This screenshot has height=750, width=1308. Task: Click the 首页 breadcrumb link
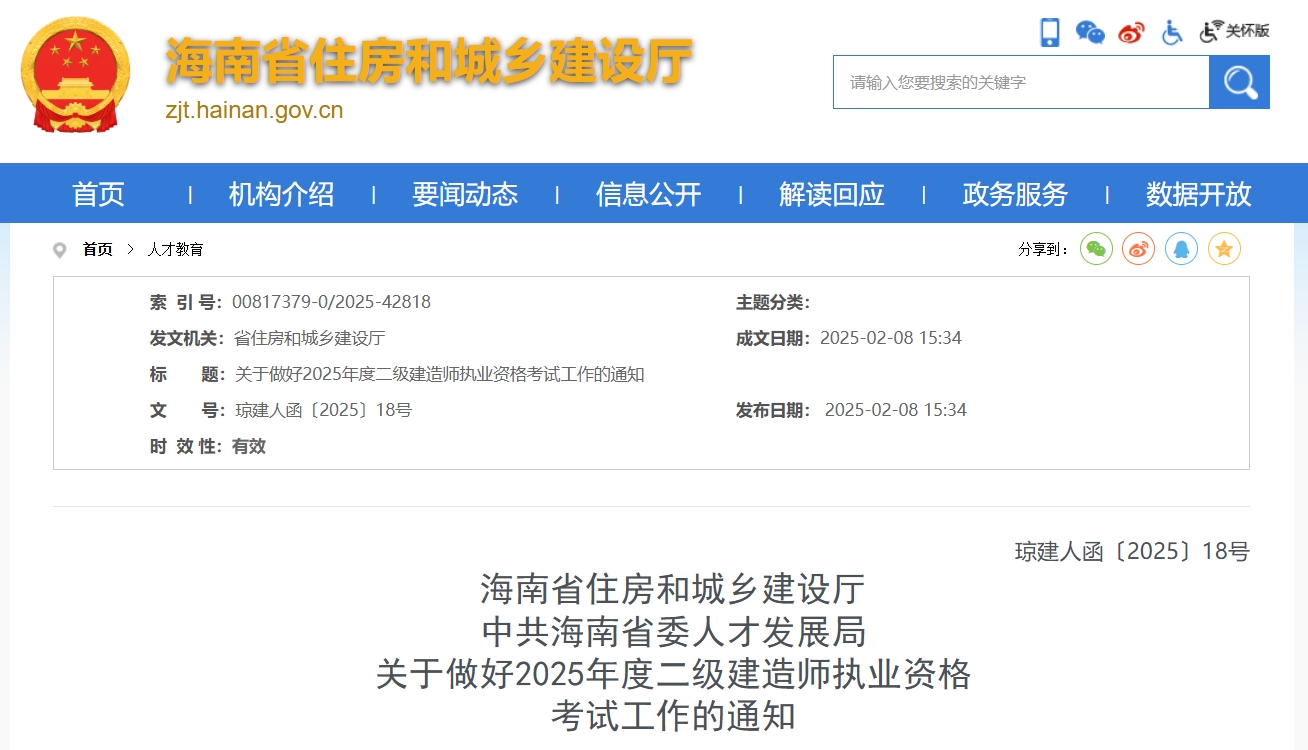click(x=97, y=250)
